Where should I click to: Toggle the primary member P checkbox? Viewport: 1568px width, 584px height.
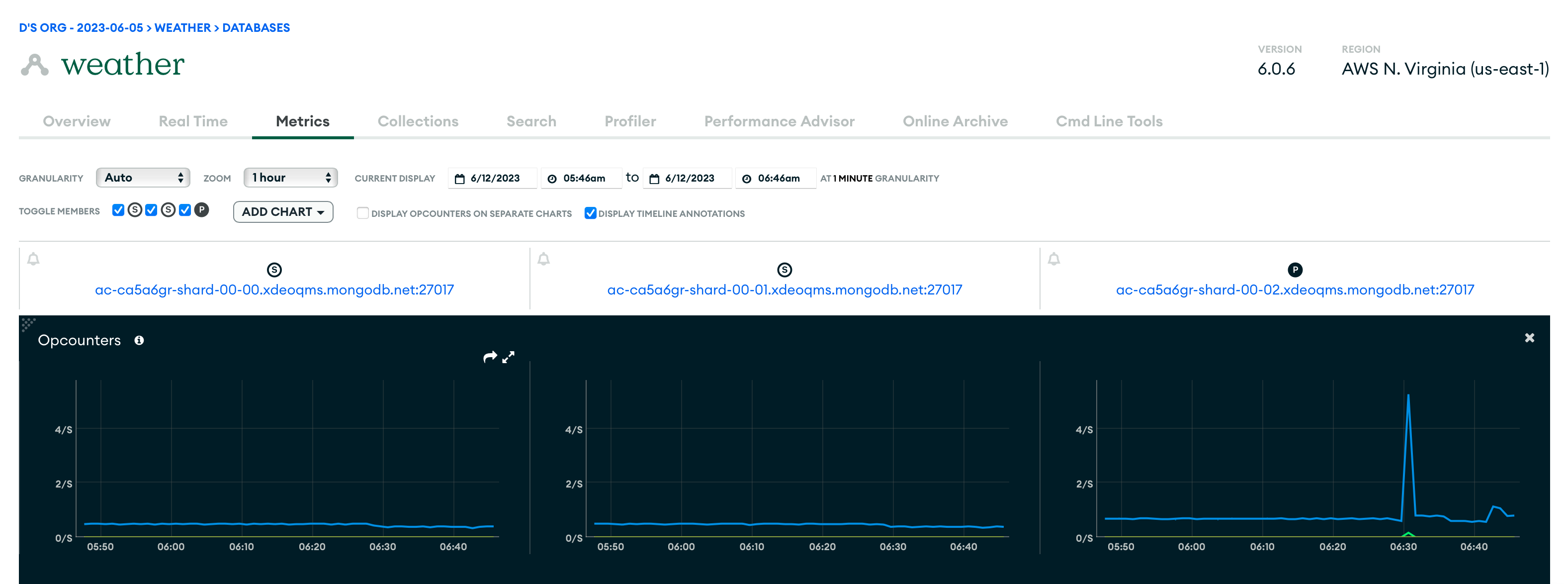[x=185, y=210]
